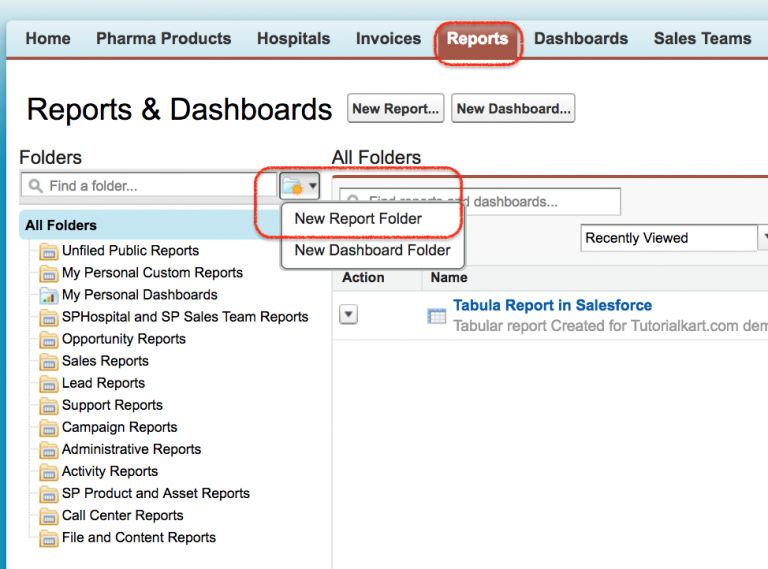
Task: Switch to the Hospitals tab
Action: coord(293,38)
